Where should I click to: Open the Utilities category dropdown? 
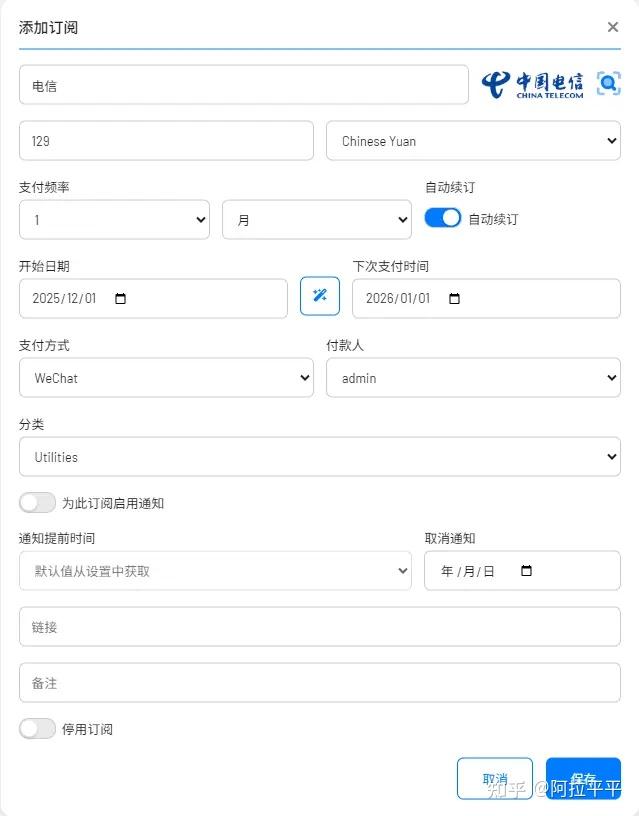[319, 457]
